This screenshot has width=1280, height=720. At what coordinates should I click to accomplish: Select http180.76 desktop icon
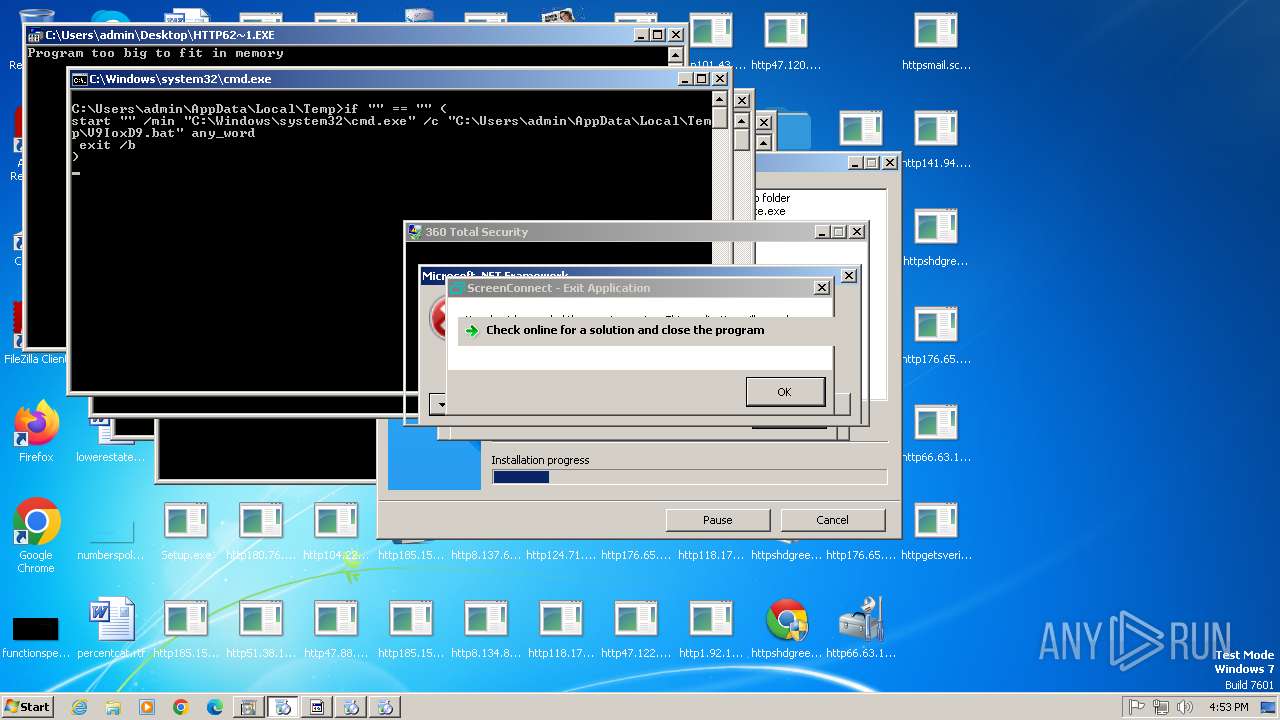tap(261, 532)
